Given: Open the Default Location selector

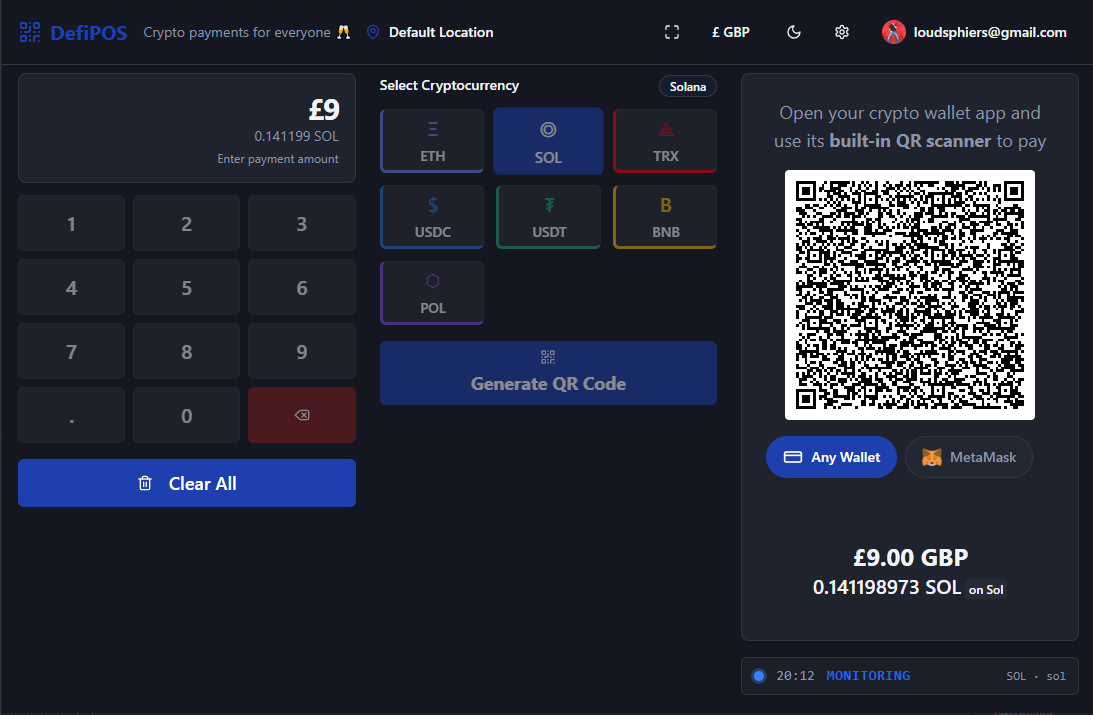Looking at the screenshot, I should 430,32.
